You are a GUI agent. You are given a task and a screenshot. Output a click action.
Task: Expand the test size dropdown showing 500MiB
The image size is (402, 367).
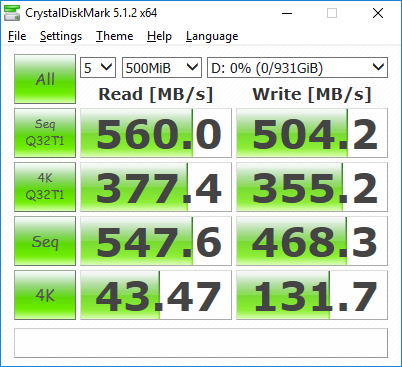click(162, 68)
